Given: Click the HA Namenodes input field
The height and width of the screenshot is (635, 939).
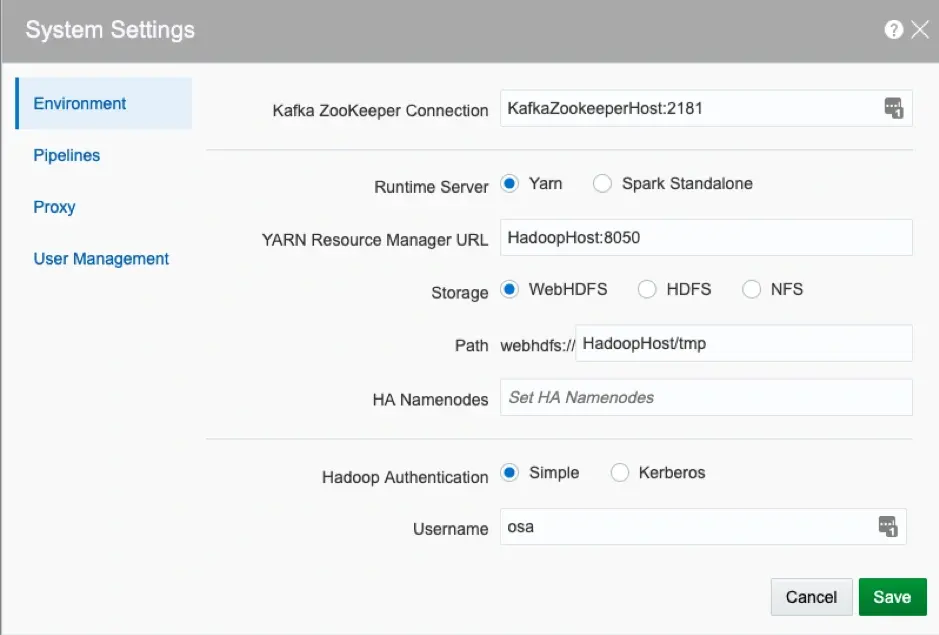Looking at the screenshot, I should tap(706, 397).
